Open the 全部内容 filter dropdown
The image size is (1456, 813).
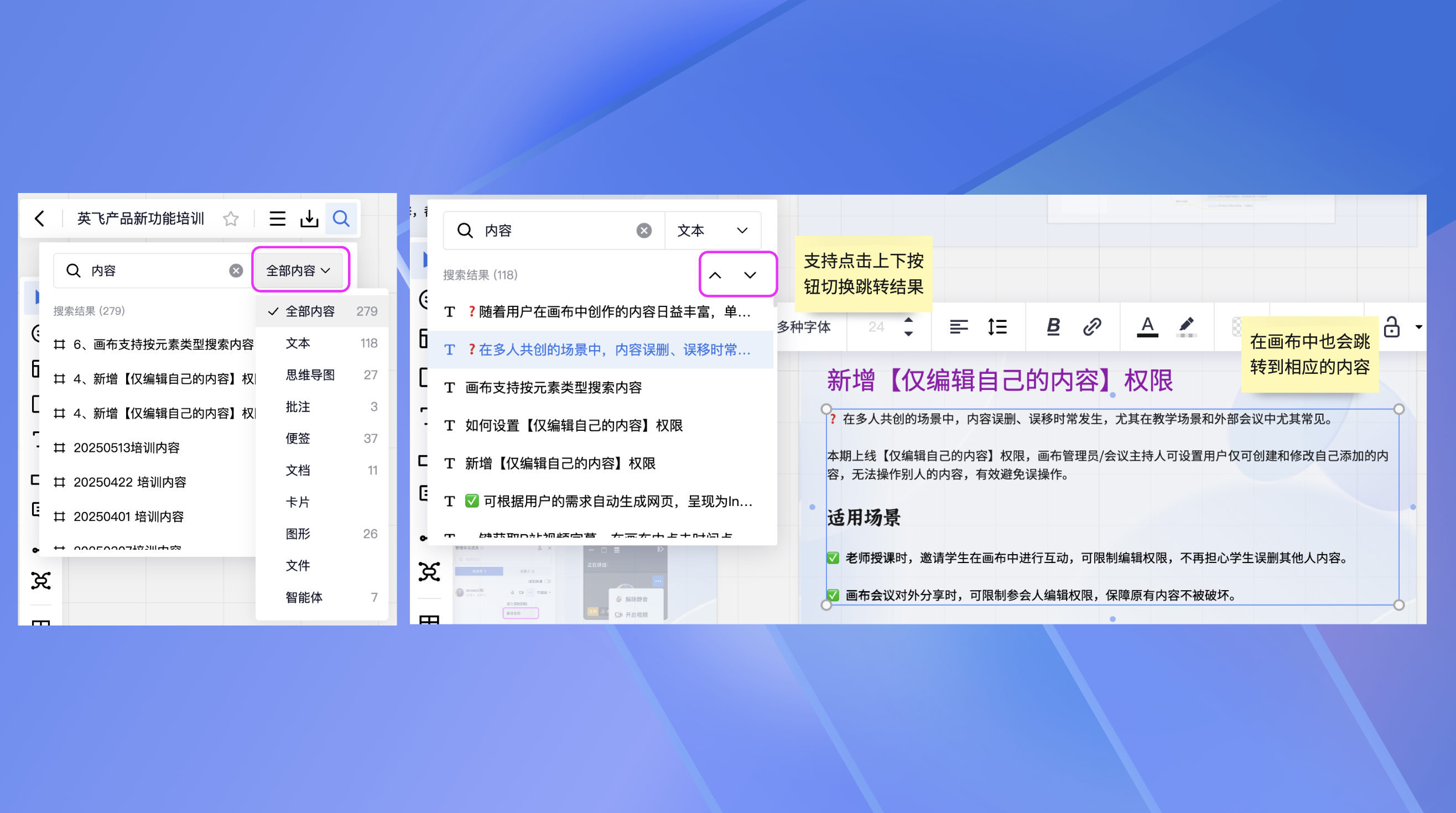(298, 270)
